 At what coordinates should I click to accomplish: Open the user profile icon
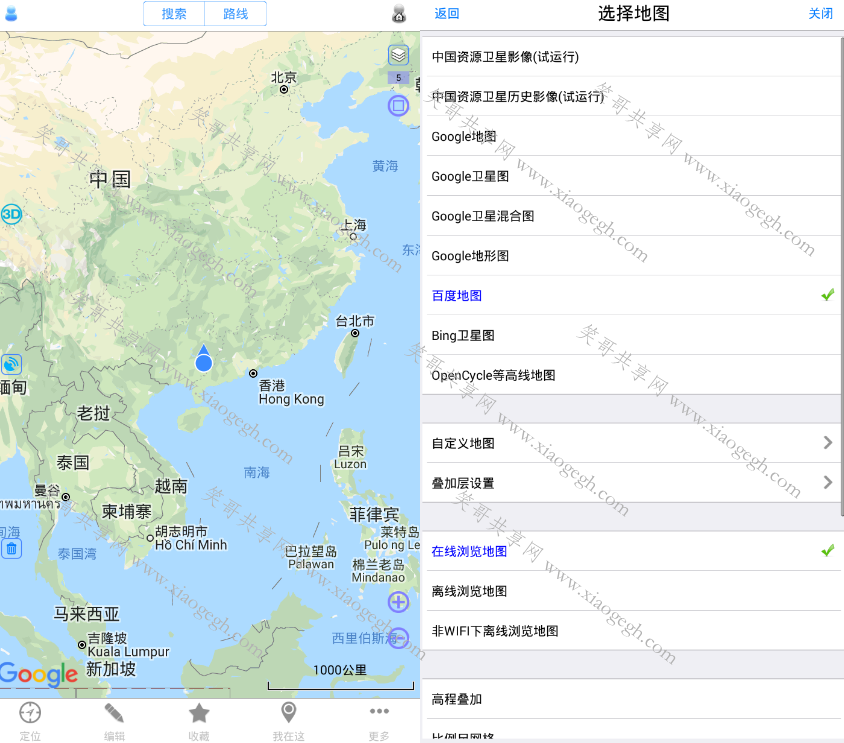(x=11, y=13)
